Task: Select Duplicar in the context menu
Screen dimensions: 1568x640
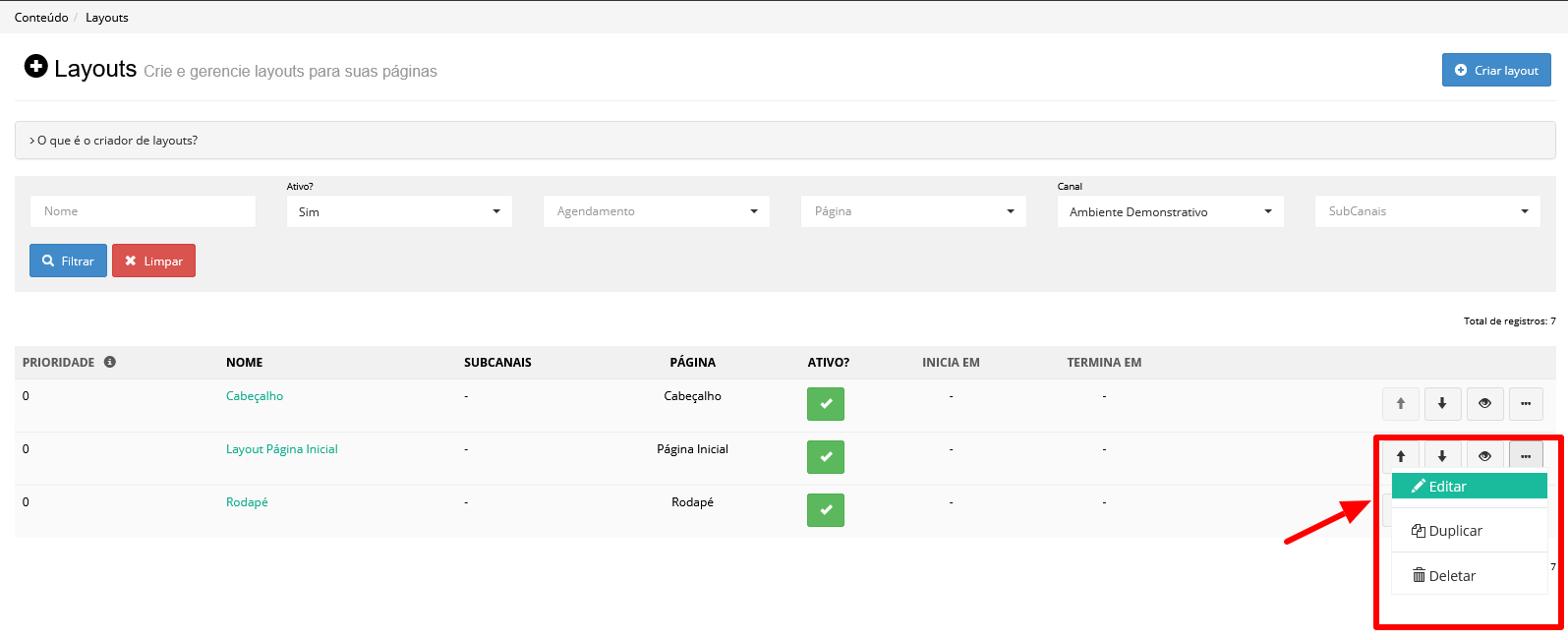Action: coord(1470,531)
